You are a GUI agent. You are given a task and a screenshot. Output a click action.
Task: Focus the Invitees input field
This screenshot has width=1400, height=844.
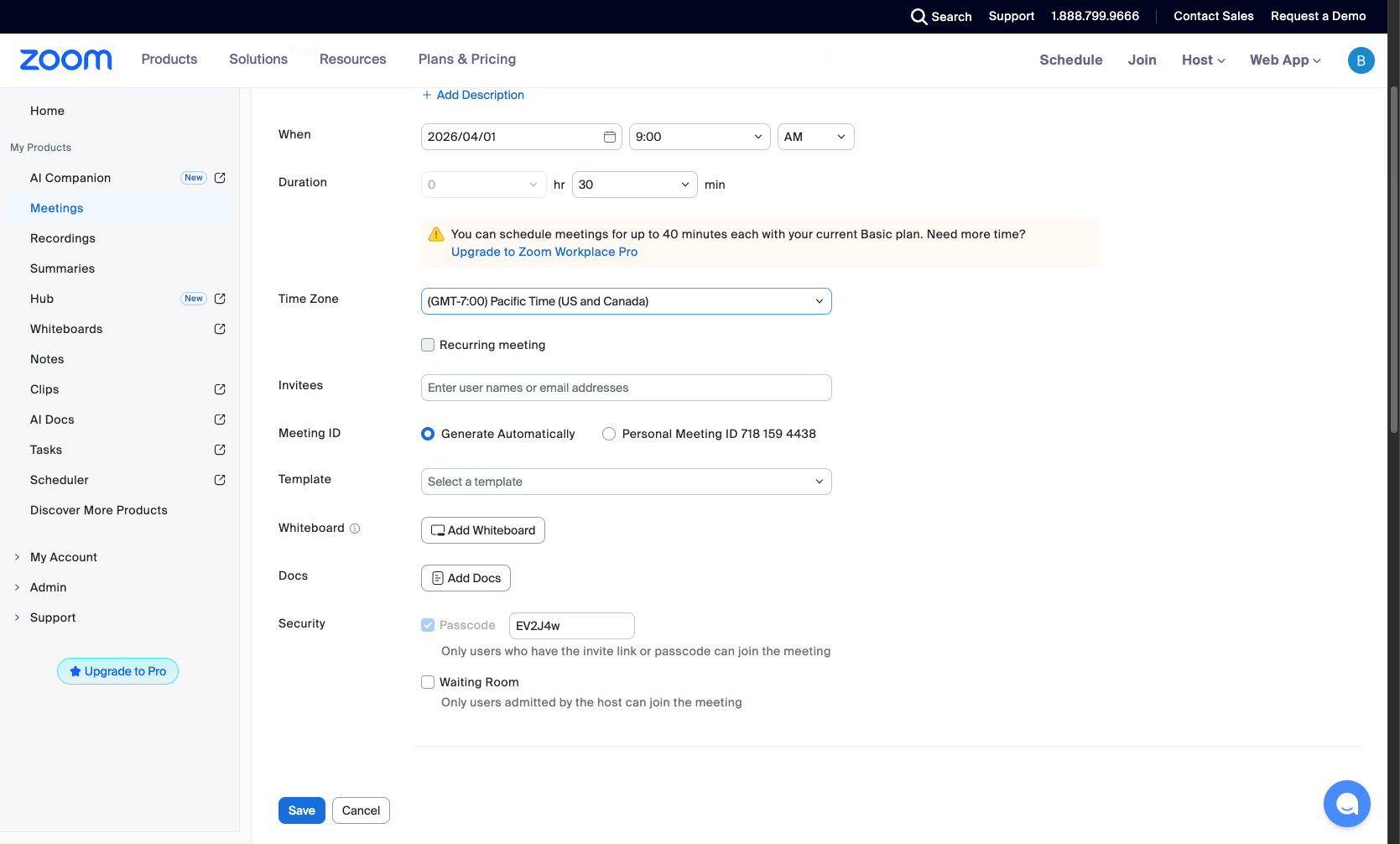[627, 388]
